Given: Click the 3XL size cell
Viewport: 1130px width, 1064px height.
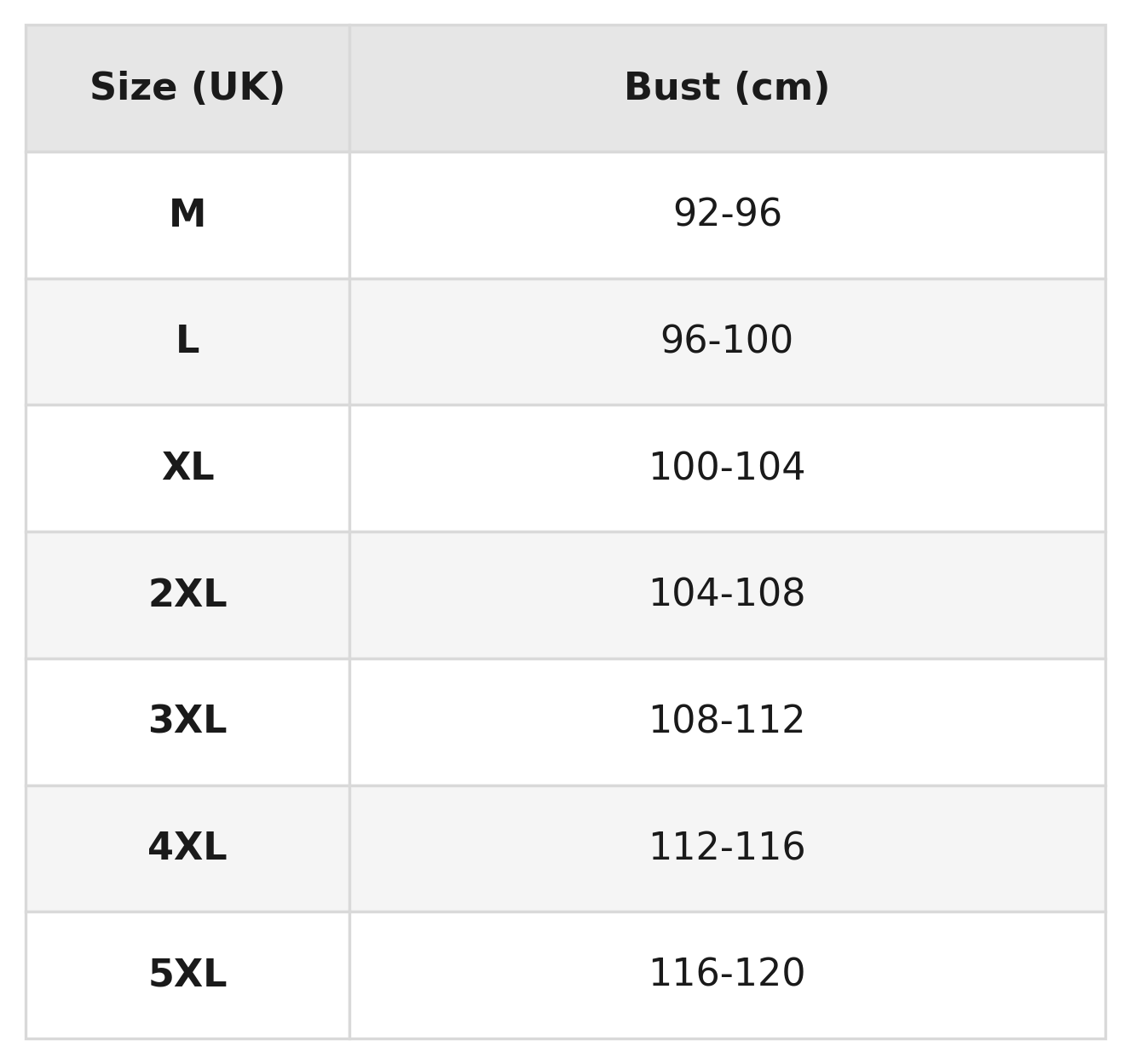Looking at the screenshot, I should 187,721.
